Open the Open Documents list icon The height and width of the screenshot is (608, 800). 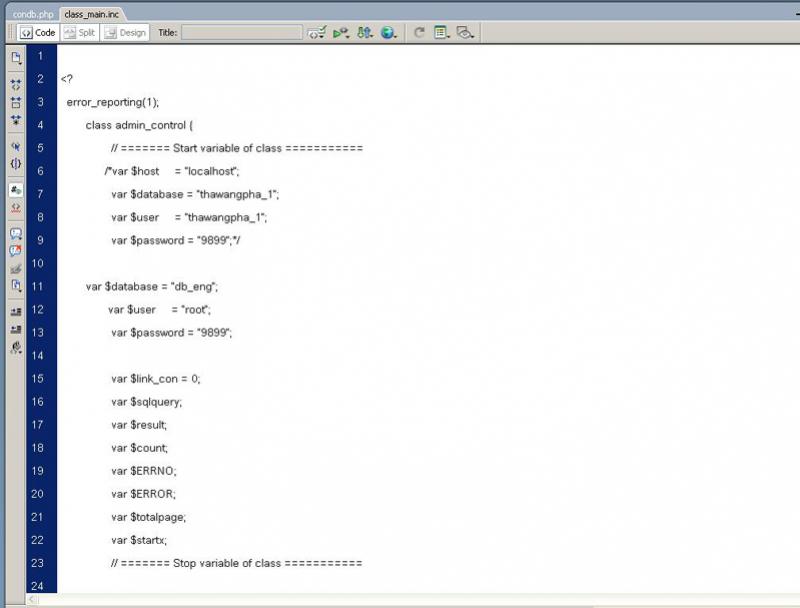16,58
